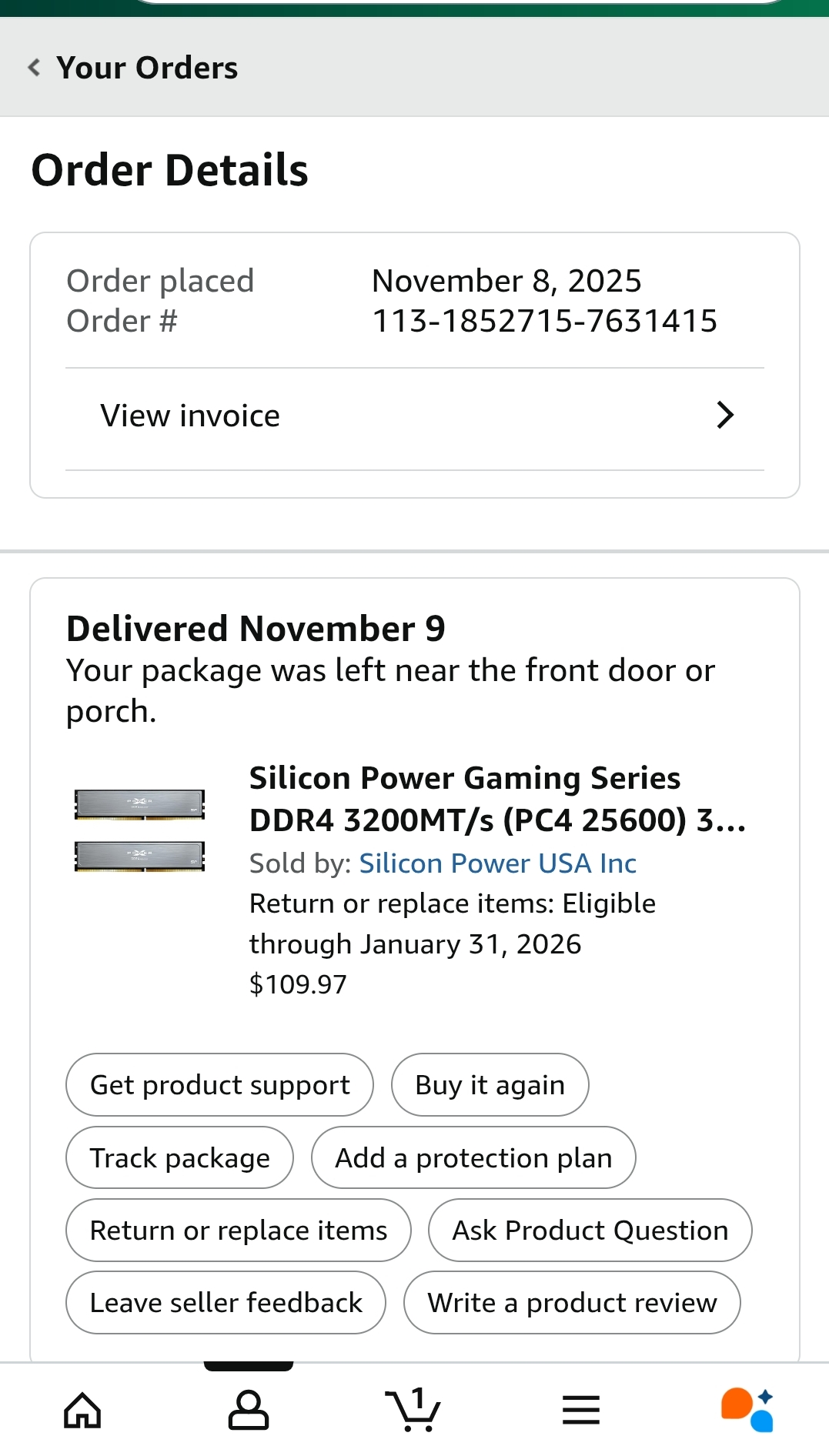Expand the View invoice chevron arrow
The height and width of the screenshot is (1456, 829).
pyautogui.click(x=725, y=416)
